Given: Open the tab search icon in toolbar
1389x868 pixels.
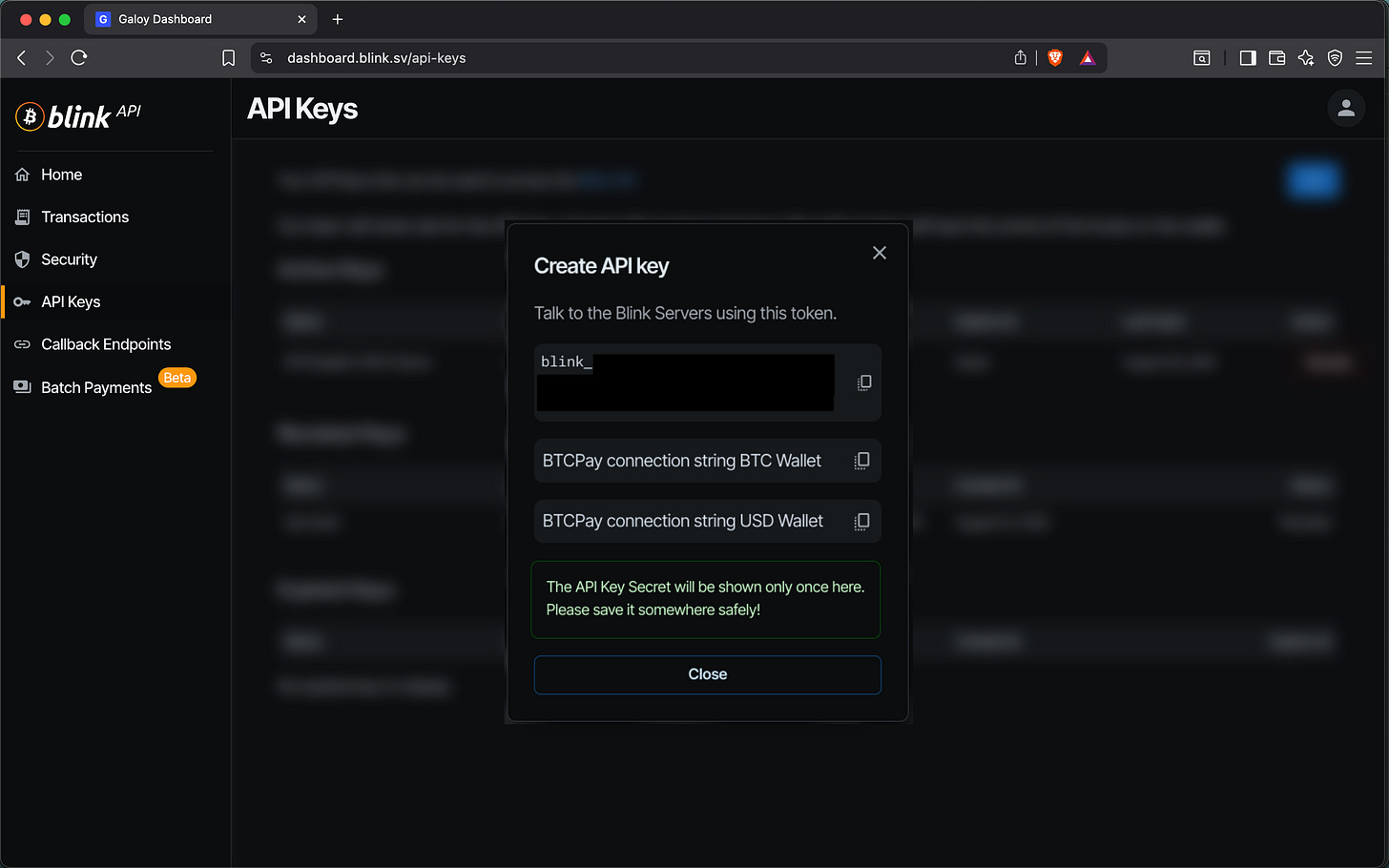Looking at the screenshot, I should 1202,58.
